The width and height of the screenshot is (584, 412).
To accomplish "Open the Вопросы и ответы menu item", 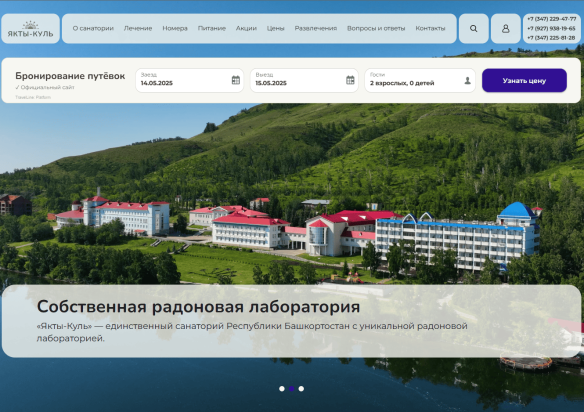I will click(376, 28).
